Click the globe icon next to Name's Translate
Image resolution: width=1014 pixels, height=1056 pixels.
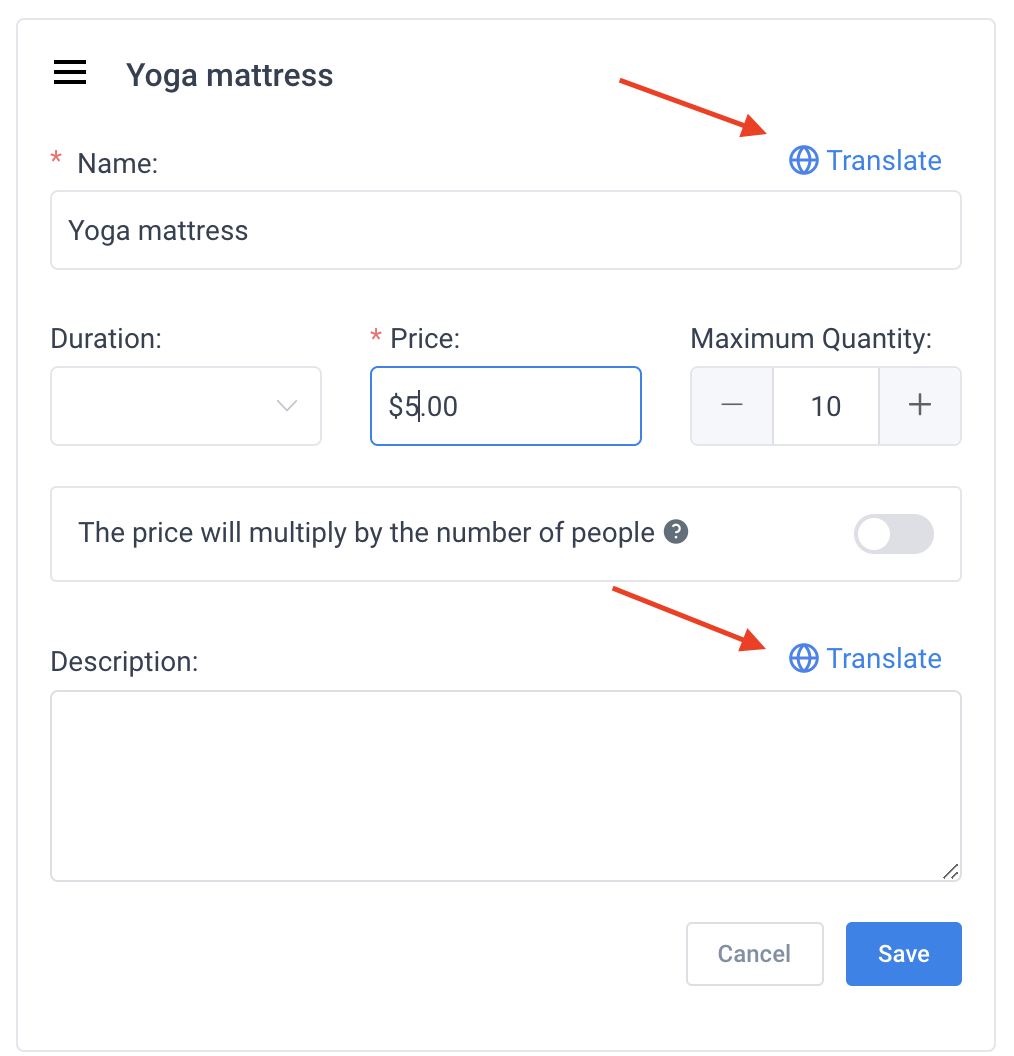tap(803, 160)
